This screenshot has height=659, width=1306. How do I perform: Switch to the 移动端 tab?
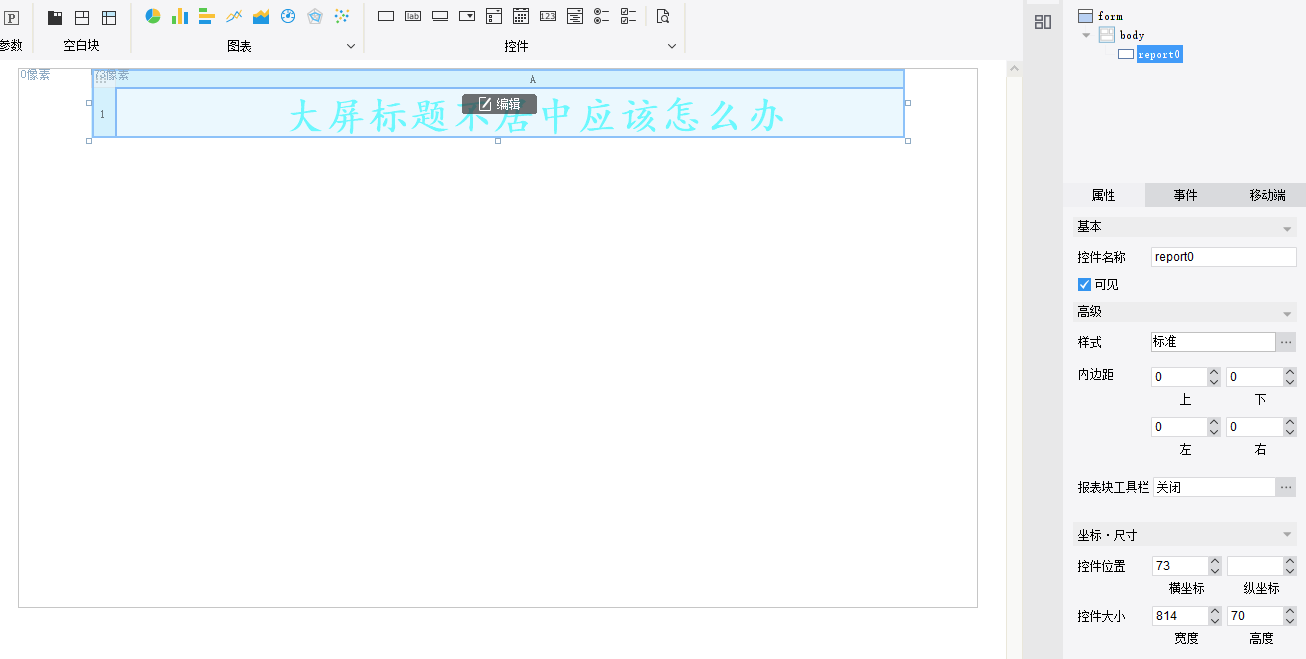click(x=1267, y=195)
